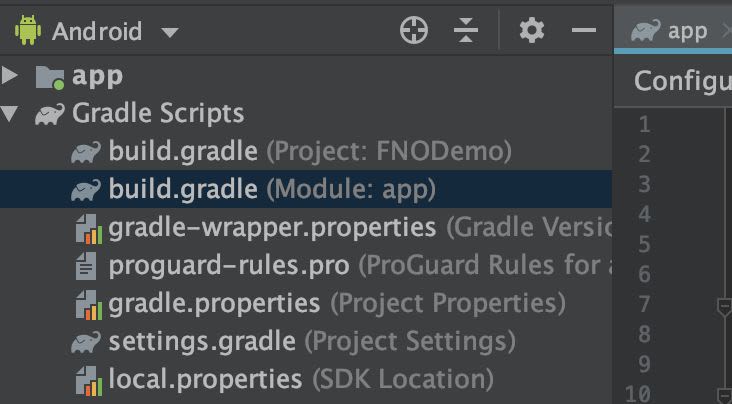Click line number 3 in the gutter
This screenshot has height=404, width=732.
tap(644, 184)
